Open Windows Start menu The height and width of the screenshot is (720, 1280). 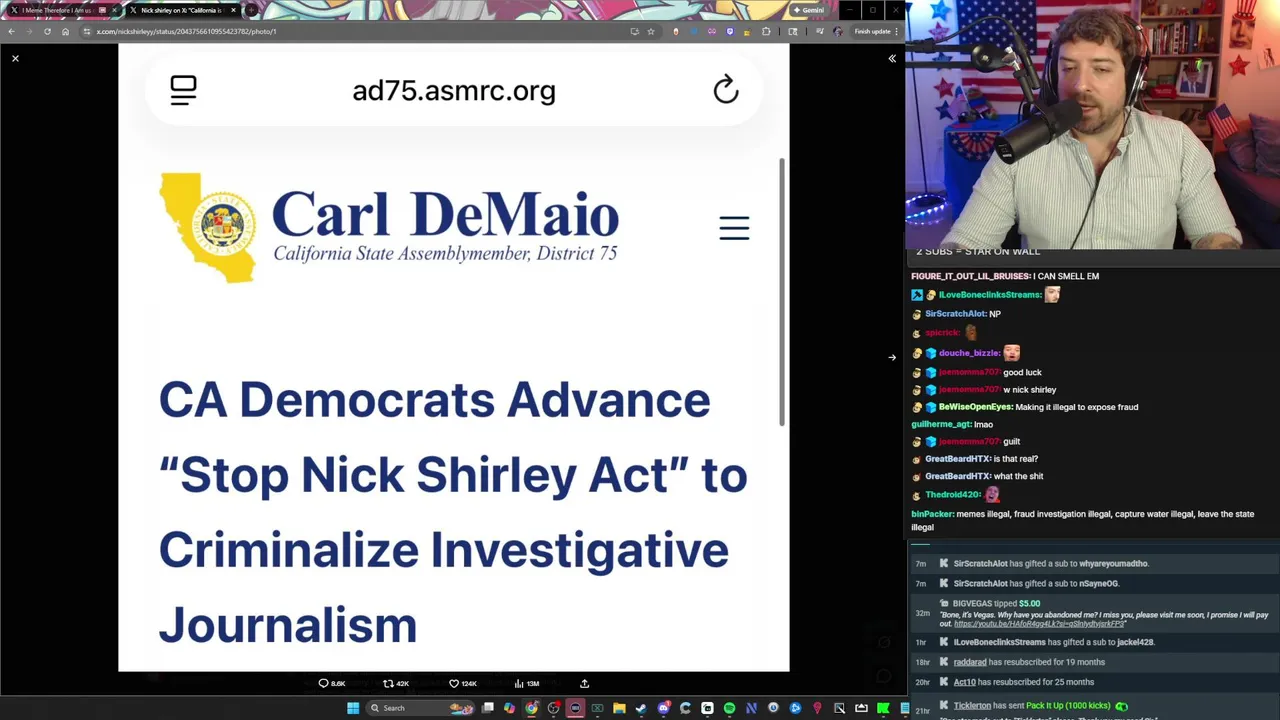(x=353, y=708)
